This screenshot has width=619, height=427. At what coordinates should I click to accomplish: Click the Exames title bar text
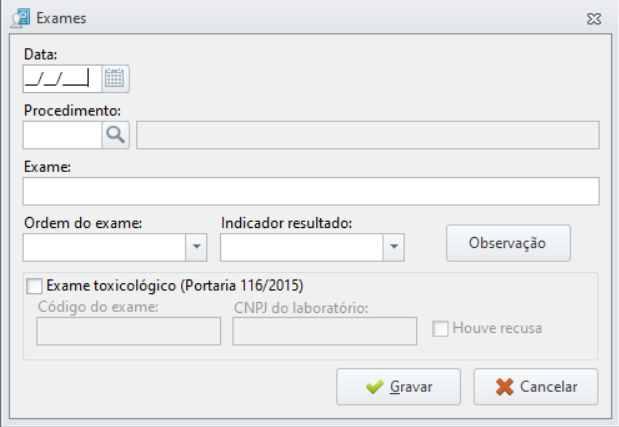61,18
